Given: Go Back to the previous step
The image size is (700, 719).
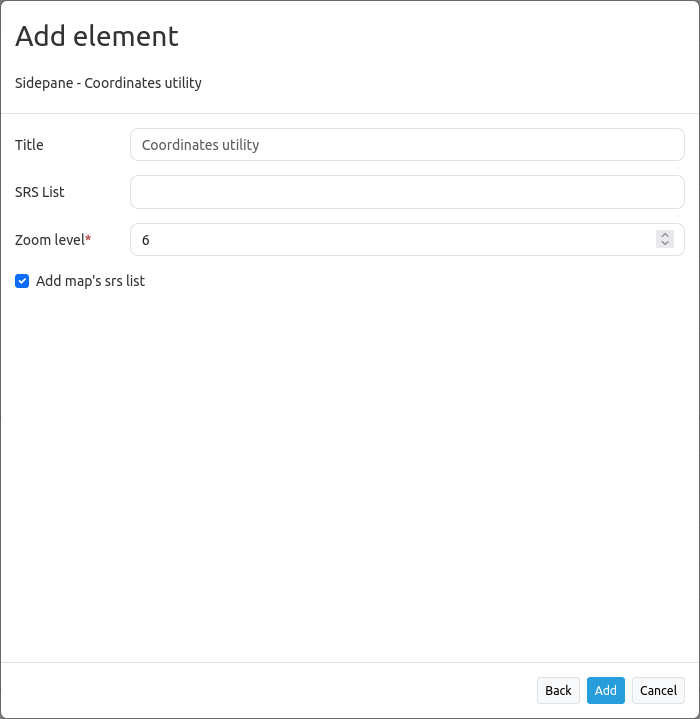Looking at the screenshot, I should coord(558,690).
